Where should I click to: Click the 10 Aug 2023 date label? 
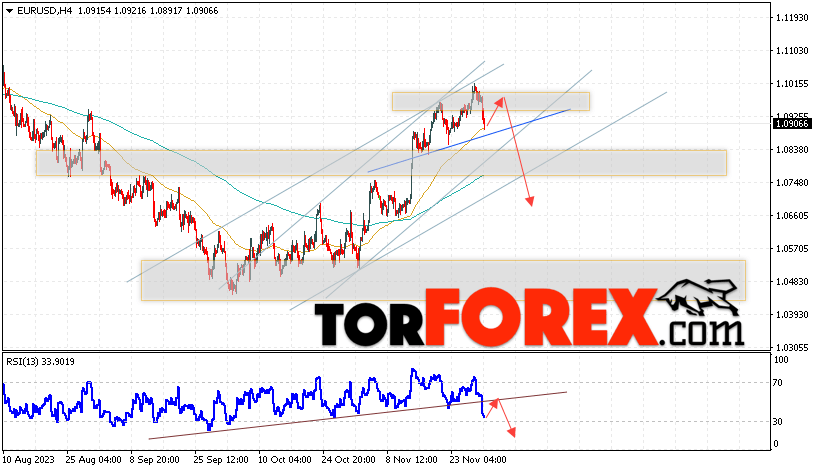(x=29, y=460)
